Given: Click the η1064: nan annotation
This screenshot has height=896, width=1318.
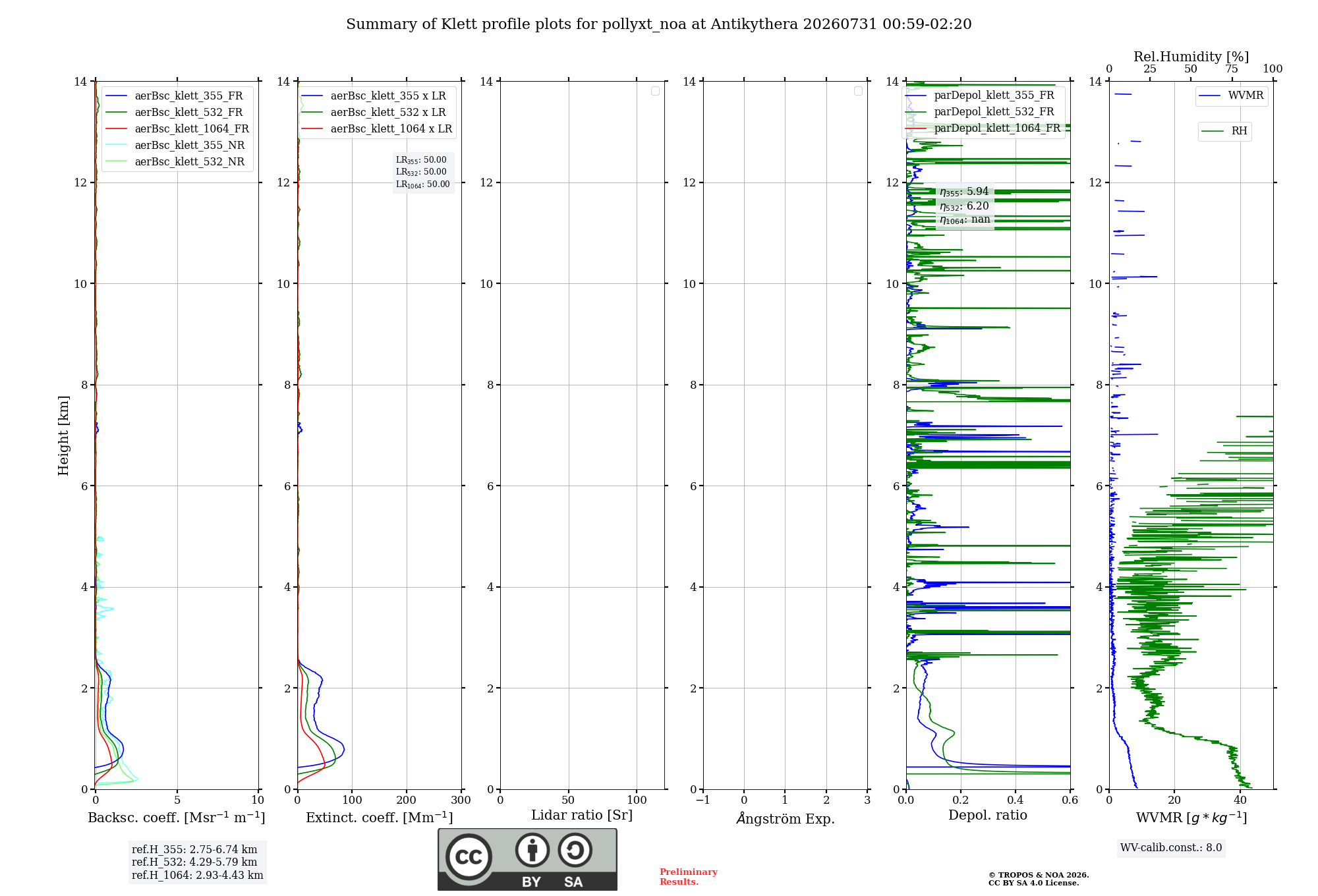Looking at the screenshot, I should (x=965, y=220).
